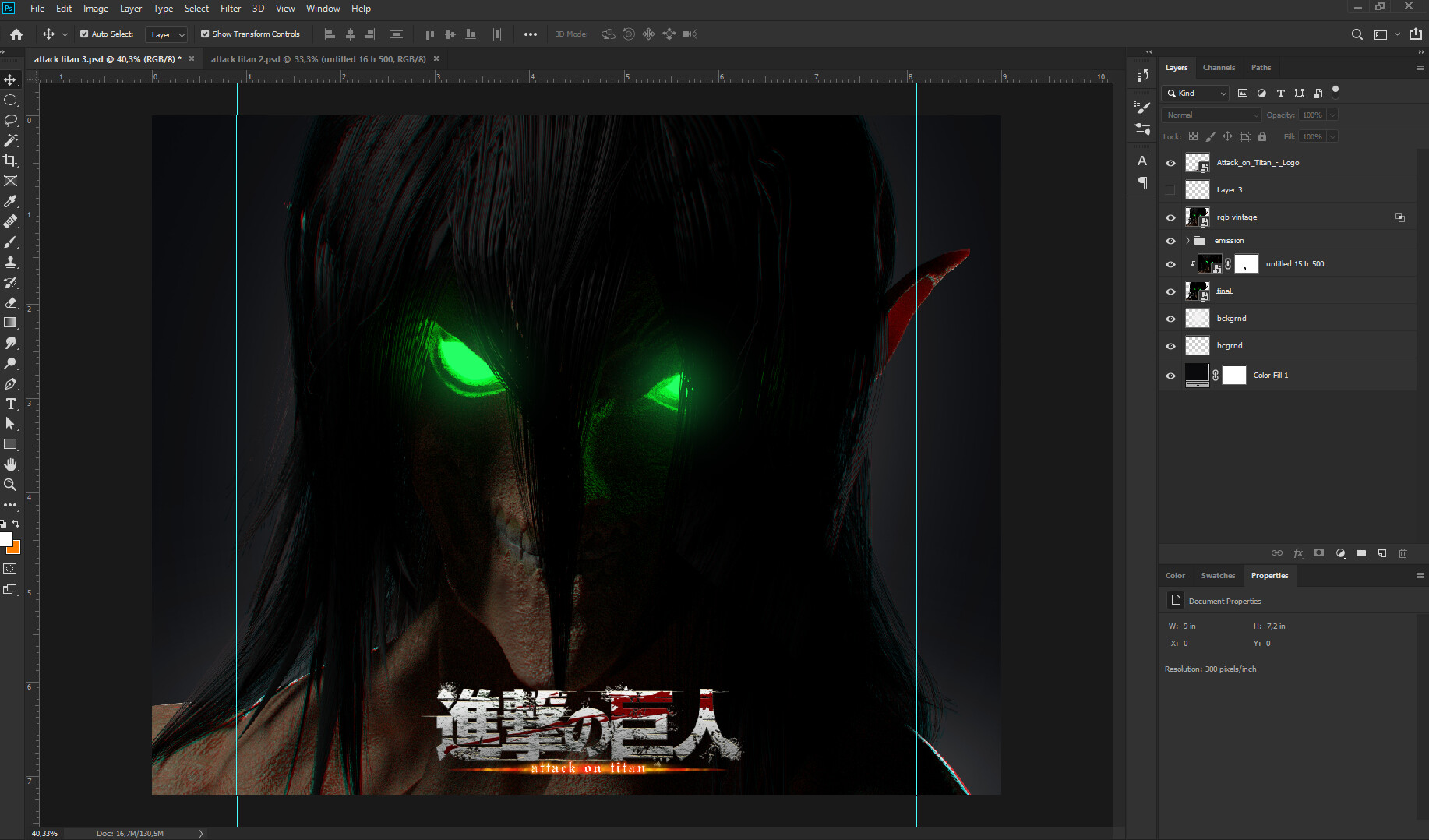Select the Hand tool
Image resolution: width=1429 pixels, height=840 pixels.
point(10,464)
